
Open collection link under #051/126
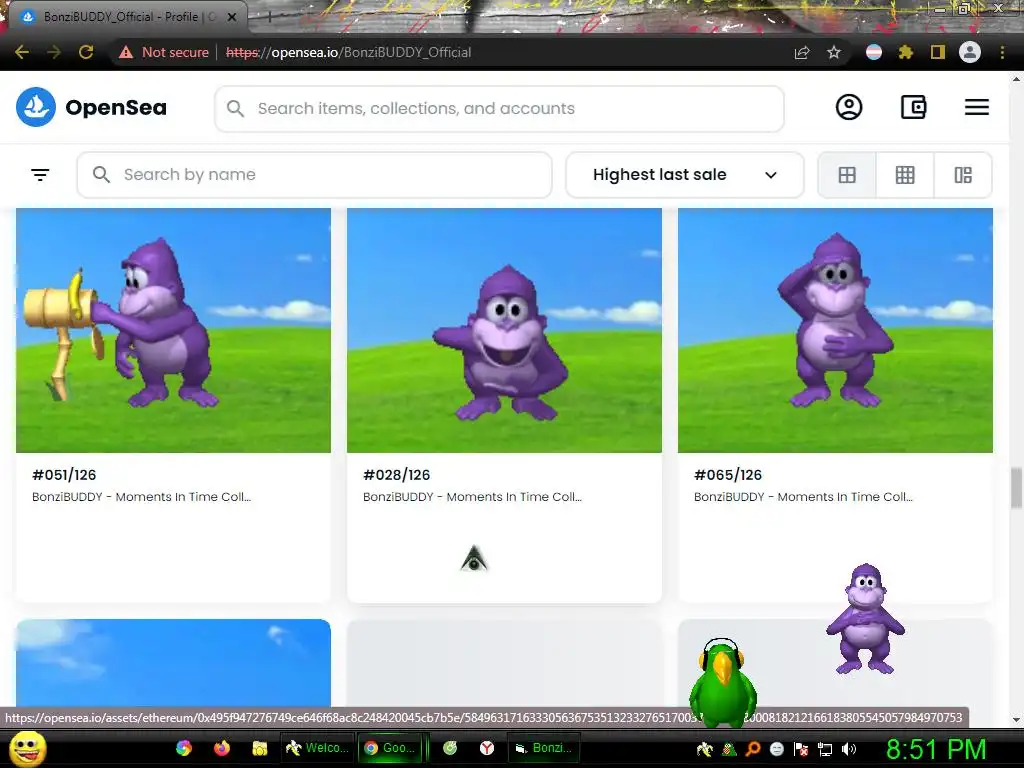(x=141, y=497)
